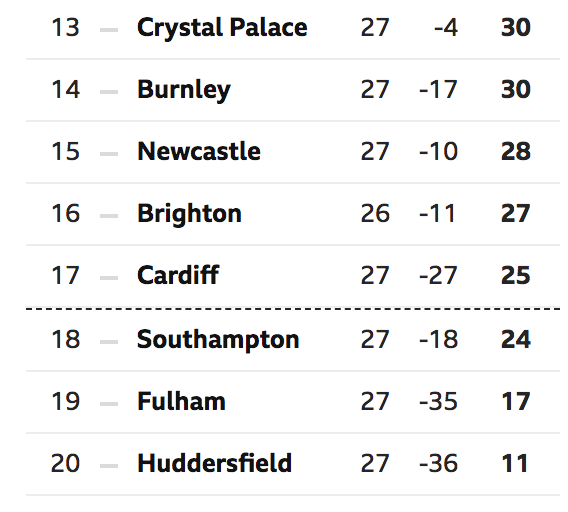Open the Burnley team link
Viewport: 568px width, 512px height.
184,90
